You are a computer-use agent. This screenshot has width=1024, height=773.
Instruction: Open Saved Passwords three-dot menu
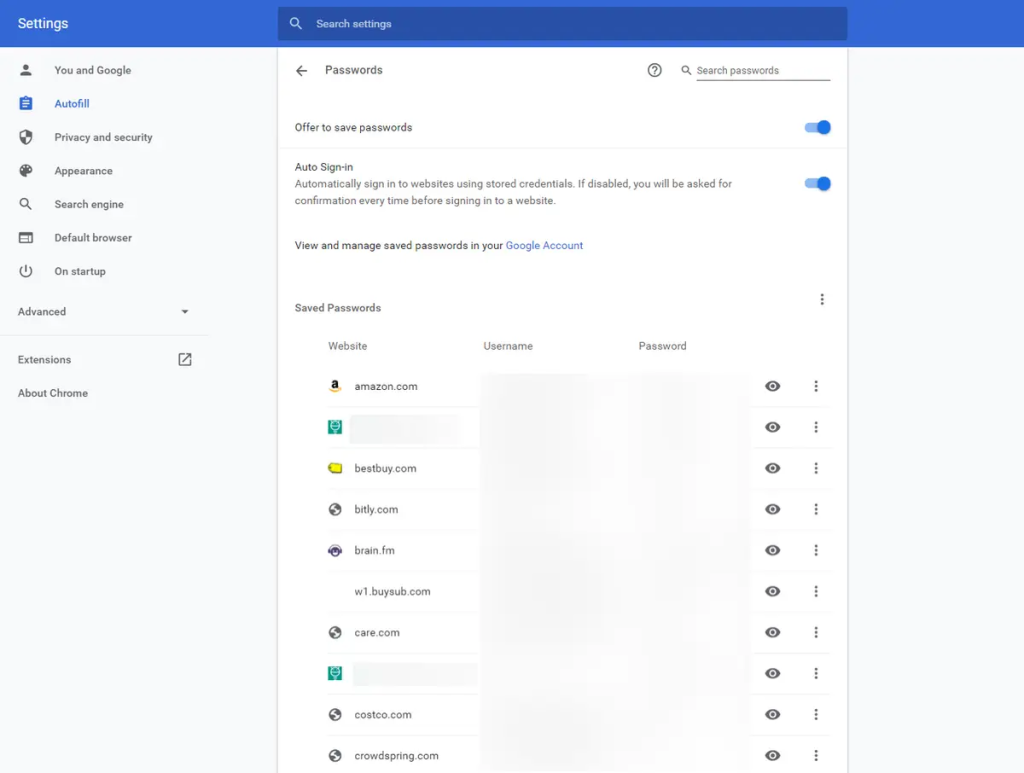[x=822, y=299]
